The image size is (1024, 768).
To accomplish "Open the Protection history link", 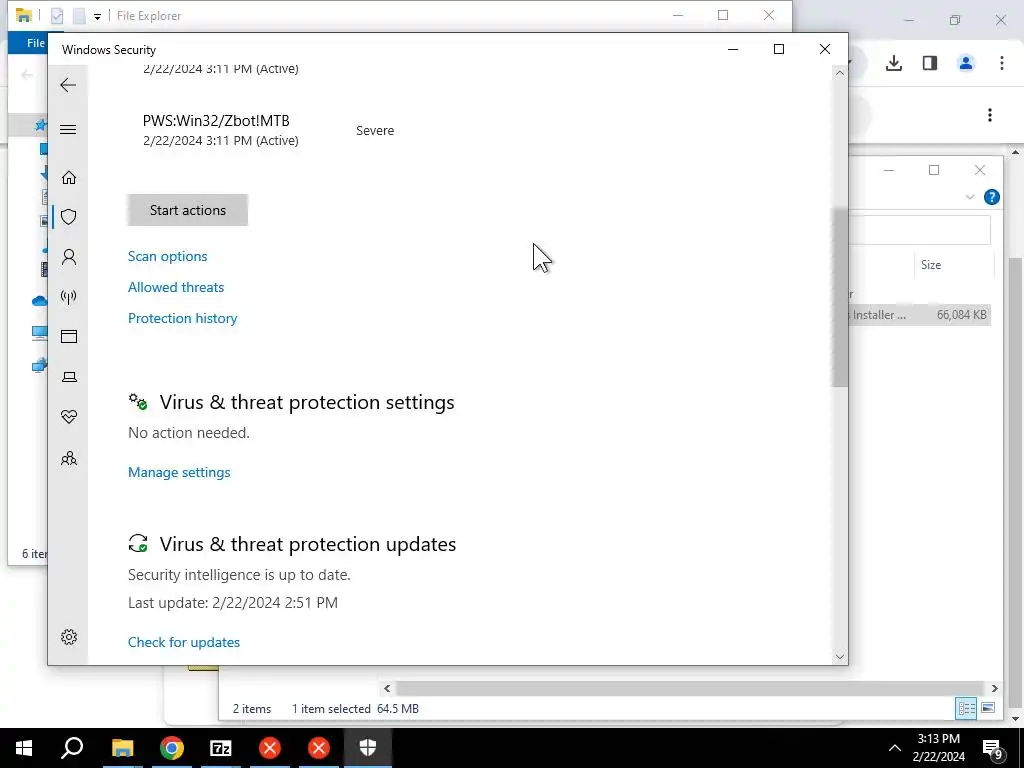I will (x=182, y=318).
